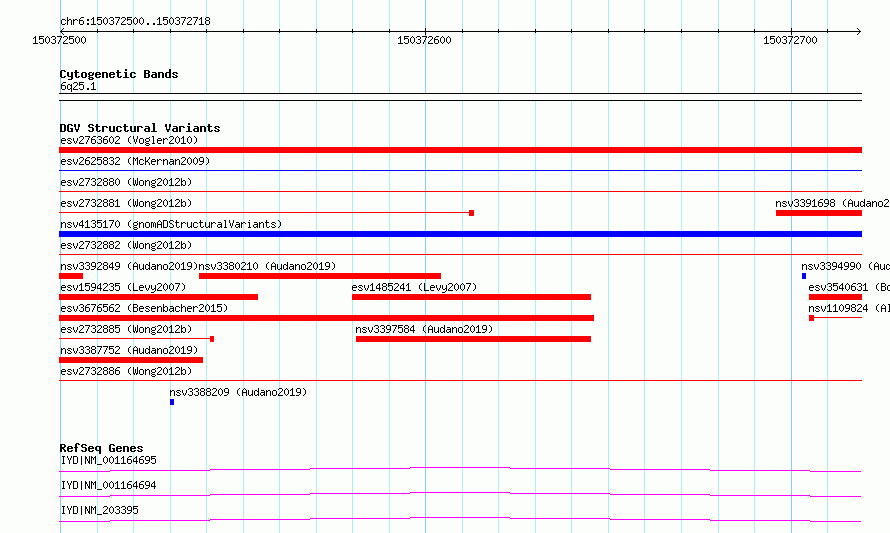Click the DGV Structural Variants track title

coord(140,128)
